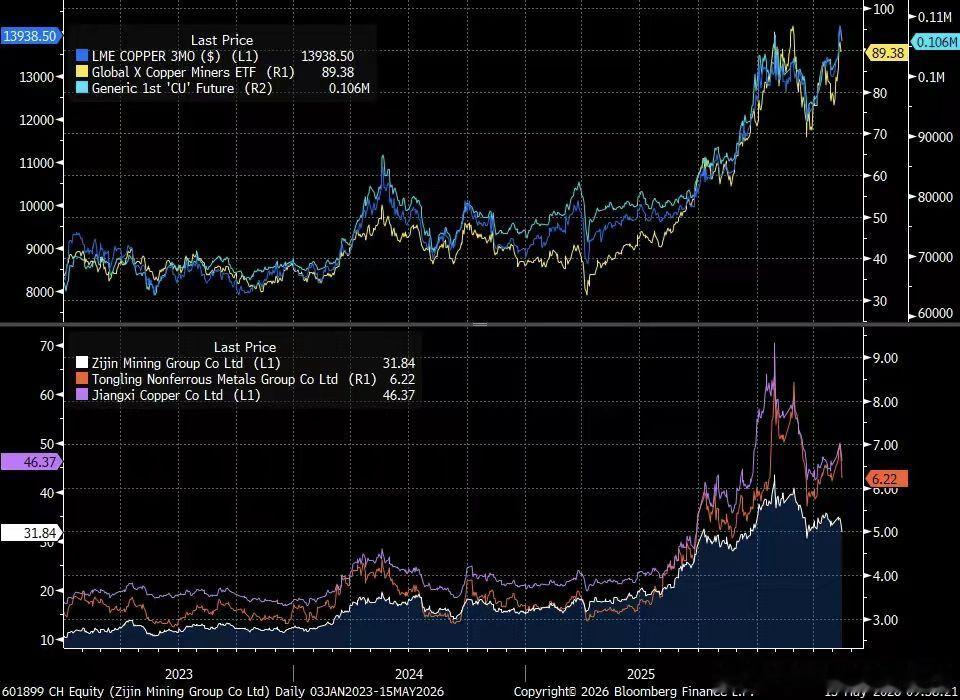Click the Zijin Mining white legend swatch
This screenshot has width=960, height=700.
click(x=81, y=363)
